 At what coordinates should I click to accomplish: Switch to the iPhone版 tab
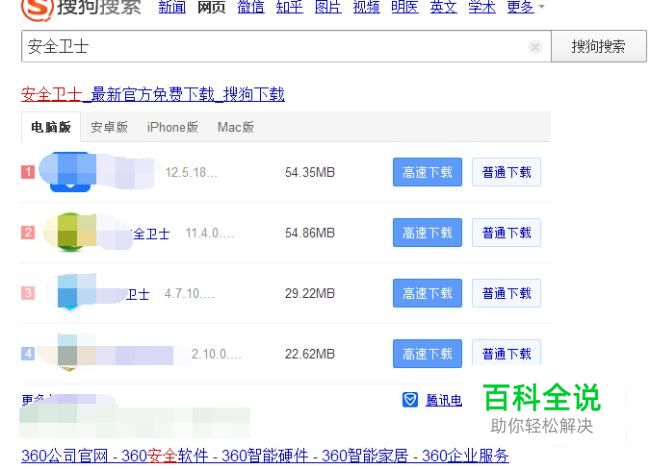172,127
